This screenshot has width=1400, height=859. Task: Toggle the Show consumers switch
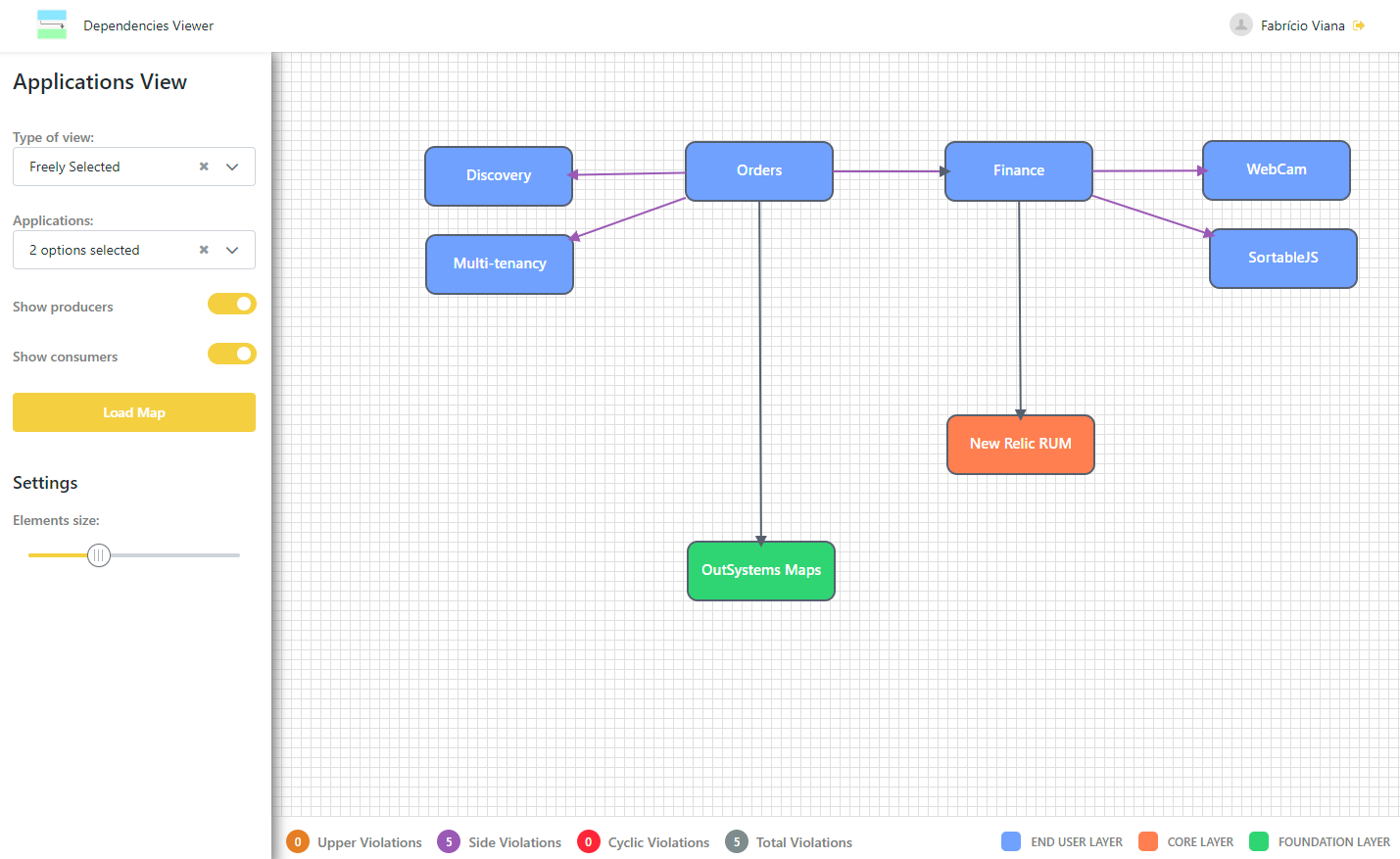tap(232, 354)
